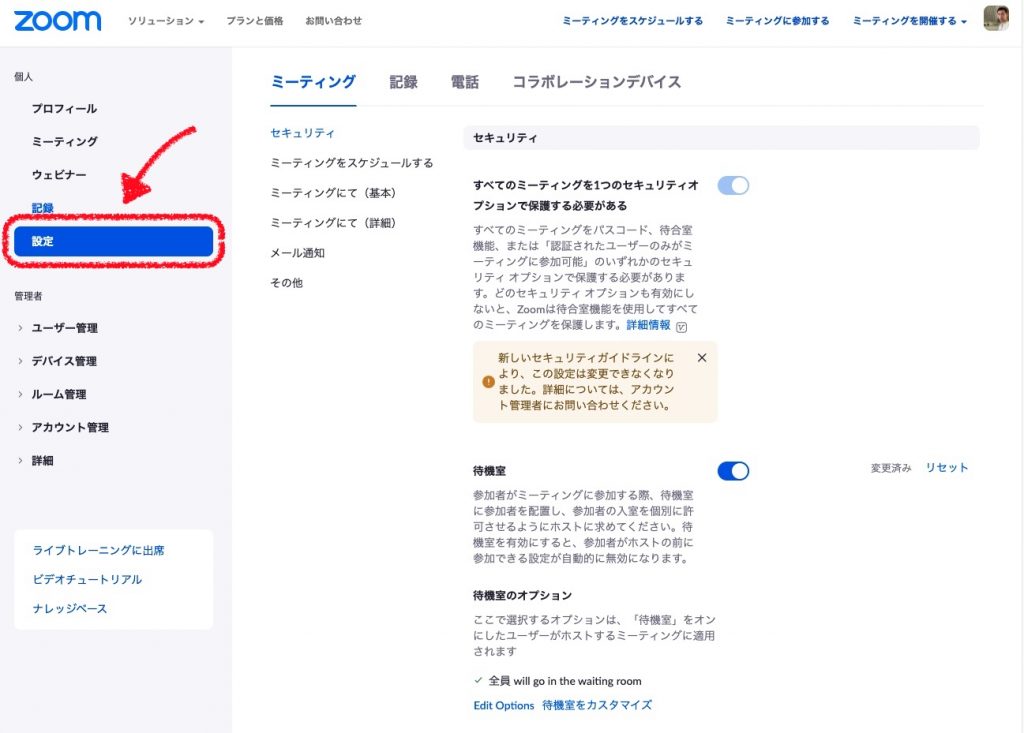Expand ユーザー管理 in the sidebar
Screen dimensions: 1024x733
tap(64, 328)
